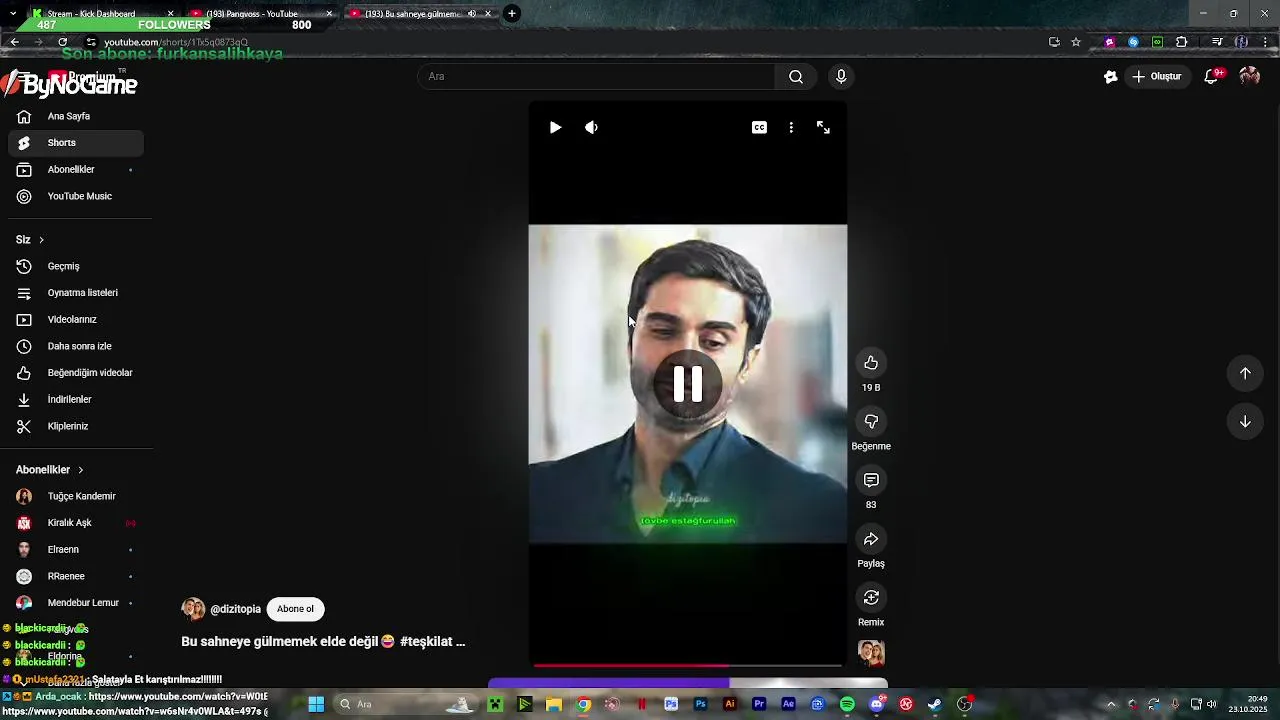The image size is (1280, 720).
Task: Open the 83 comments panel
Action: [x=871, y=481]
